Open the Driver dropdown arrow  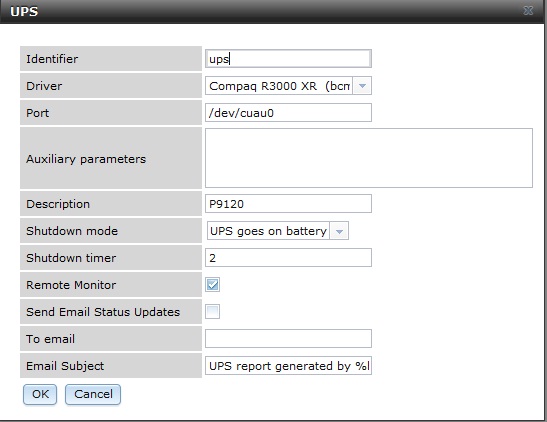coord(362,86)
